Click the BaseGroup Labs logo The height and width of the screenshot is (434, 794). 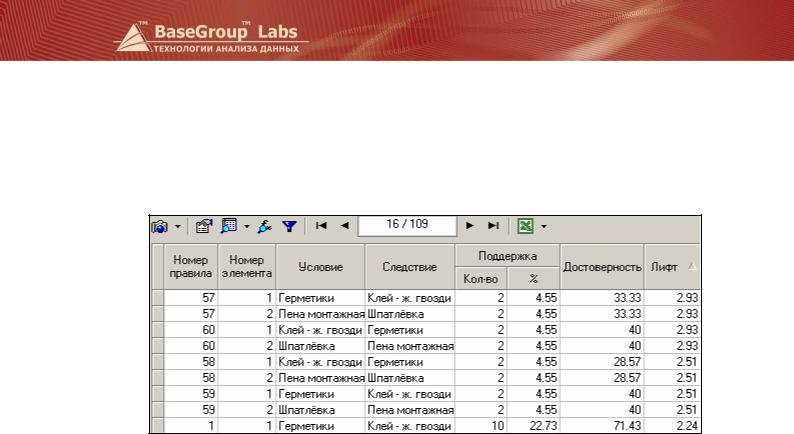[212, 37]
